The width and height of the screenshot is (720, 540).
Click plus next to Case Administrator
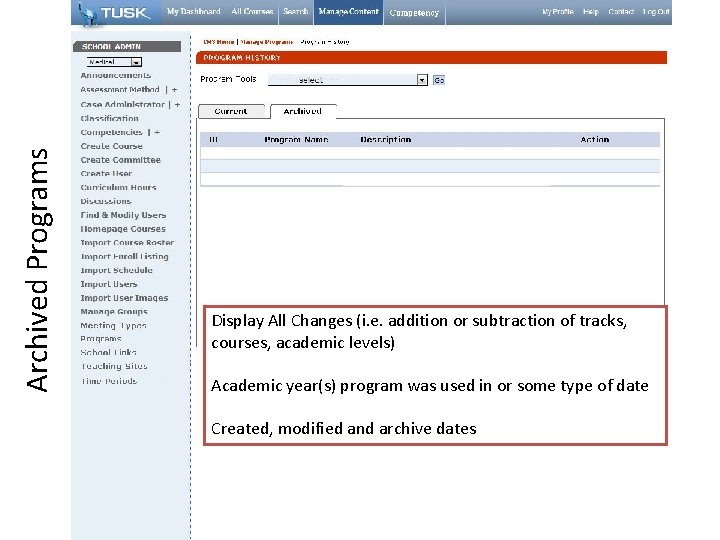coord(177,105)
